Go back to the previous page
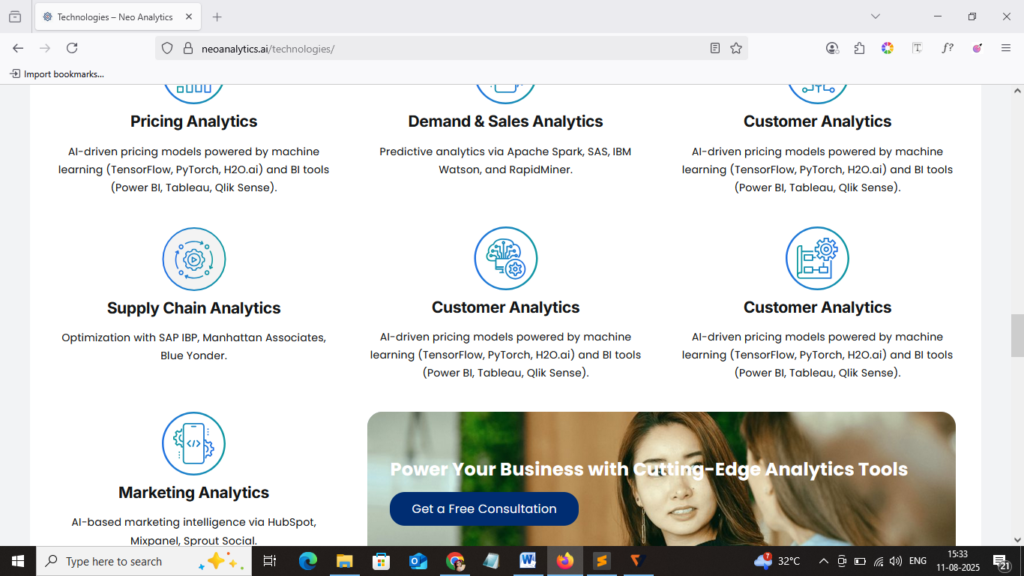 coord(18,48)
